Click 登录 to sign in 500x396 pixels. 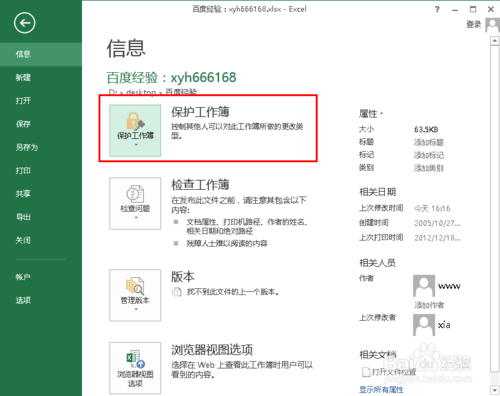(x=473, y=24)
